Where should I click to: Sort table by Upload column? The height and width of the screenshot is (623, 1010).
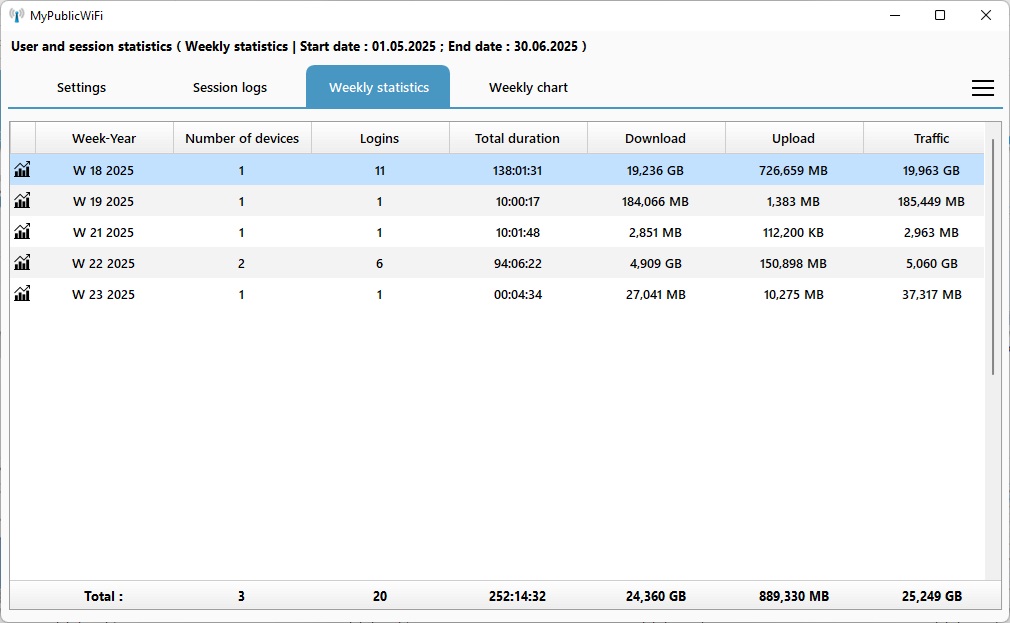794,138
